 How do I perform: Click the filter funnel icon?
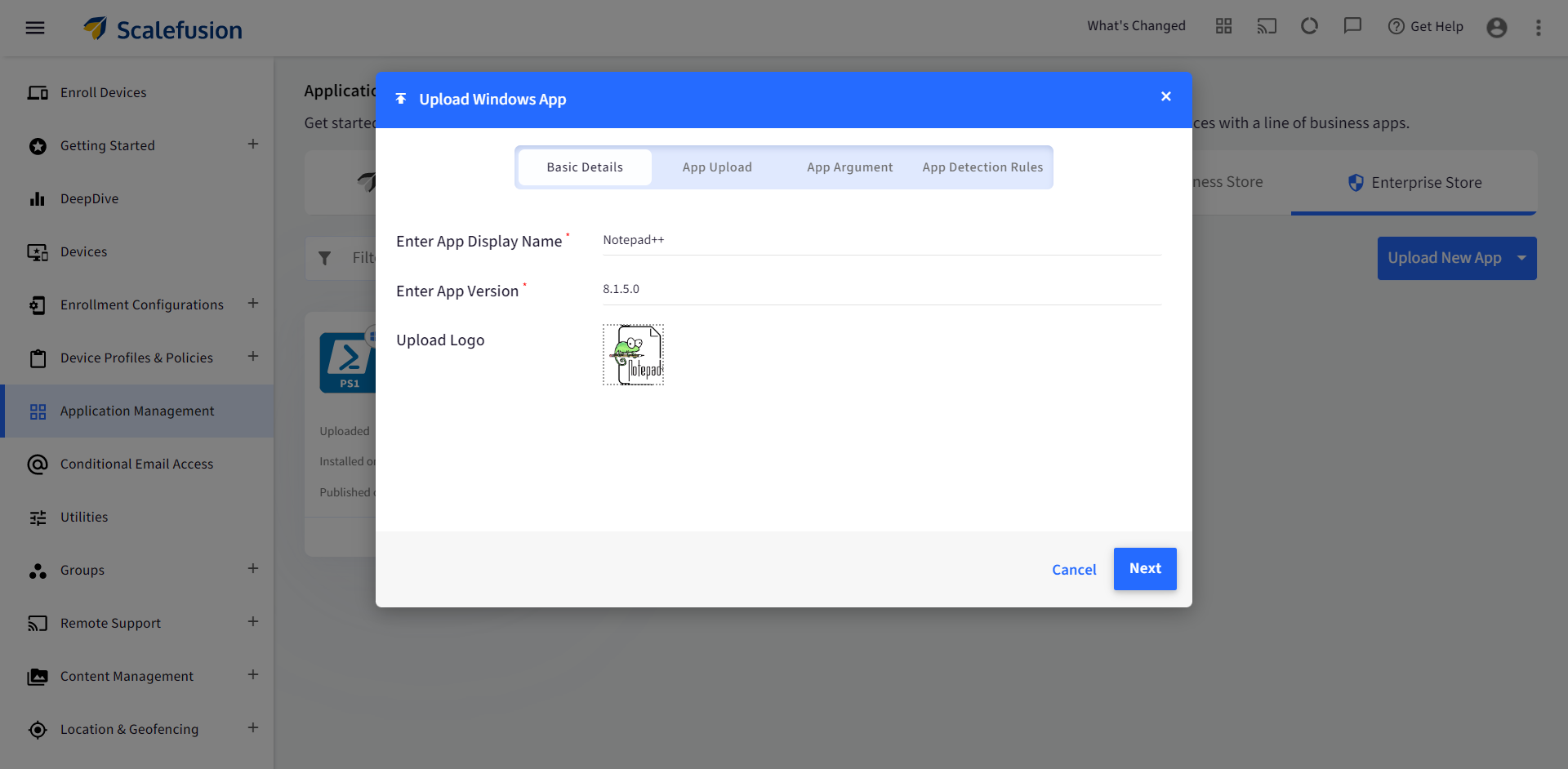pos(325,258)
